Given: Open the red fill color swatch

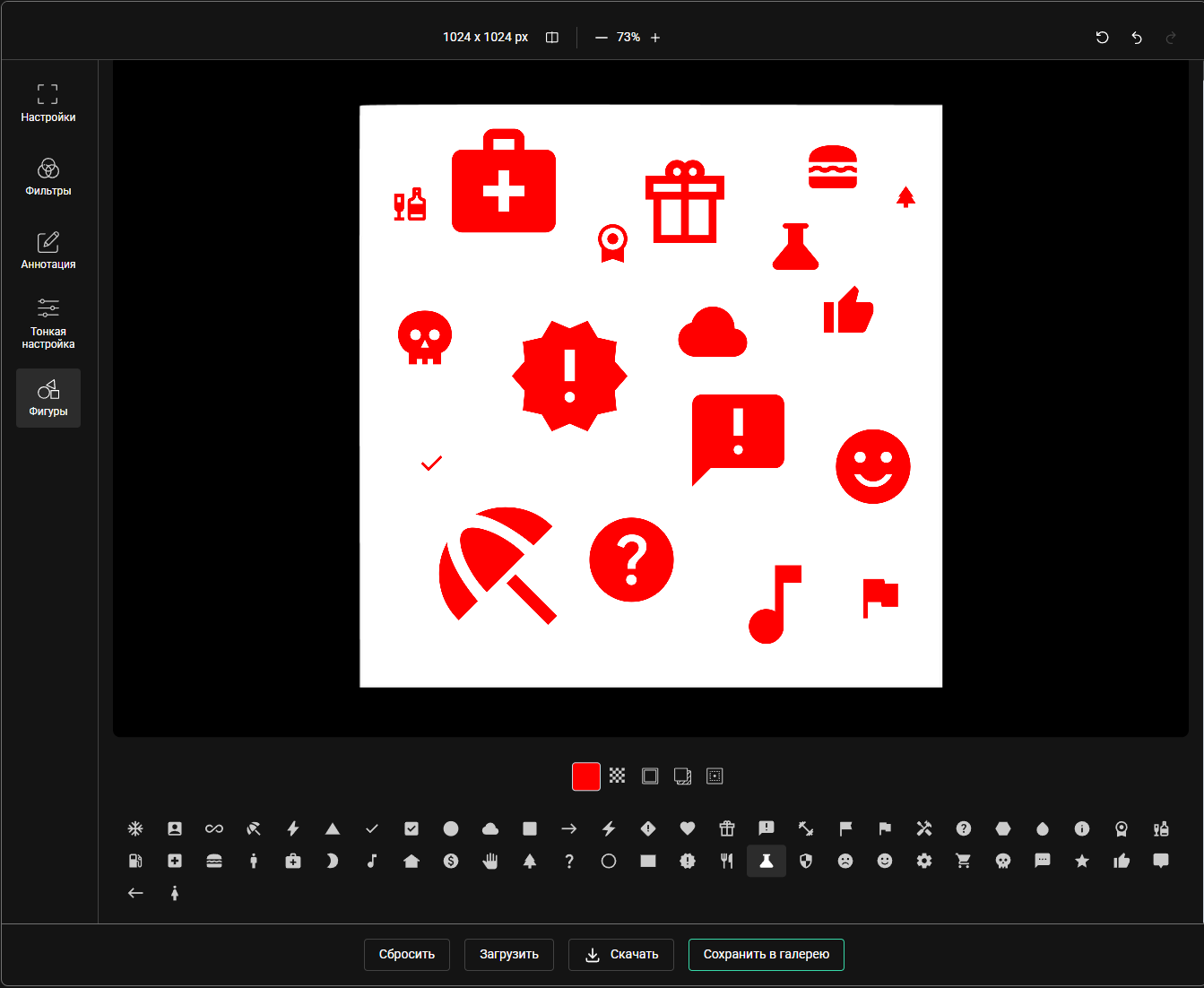Looking at the screenshot, I should [x=586, y=776].
